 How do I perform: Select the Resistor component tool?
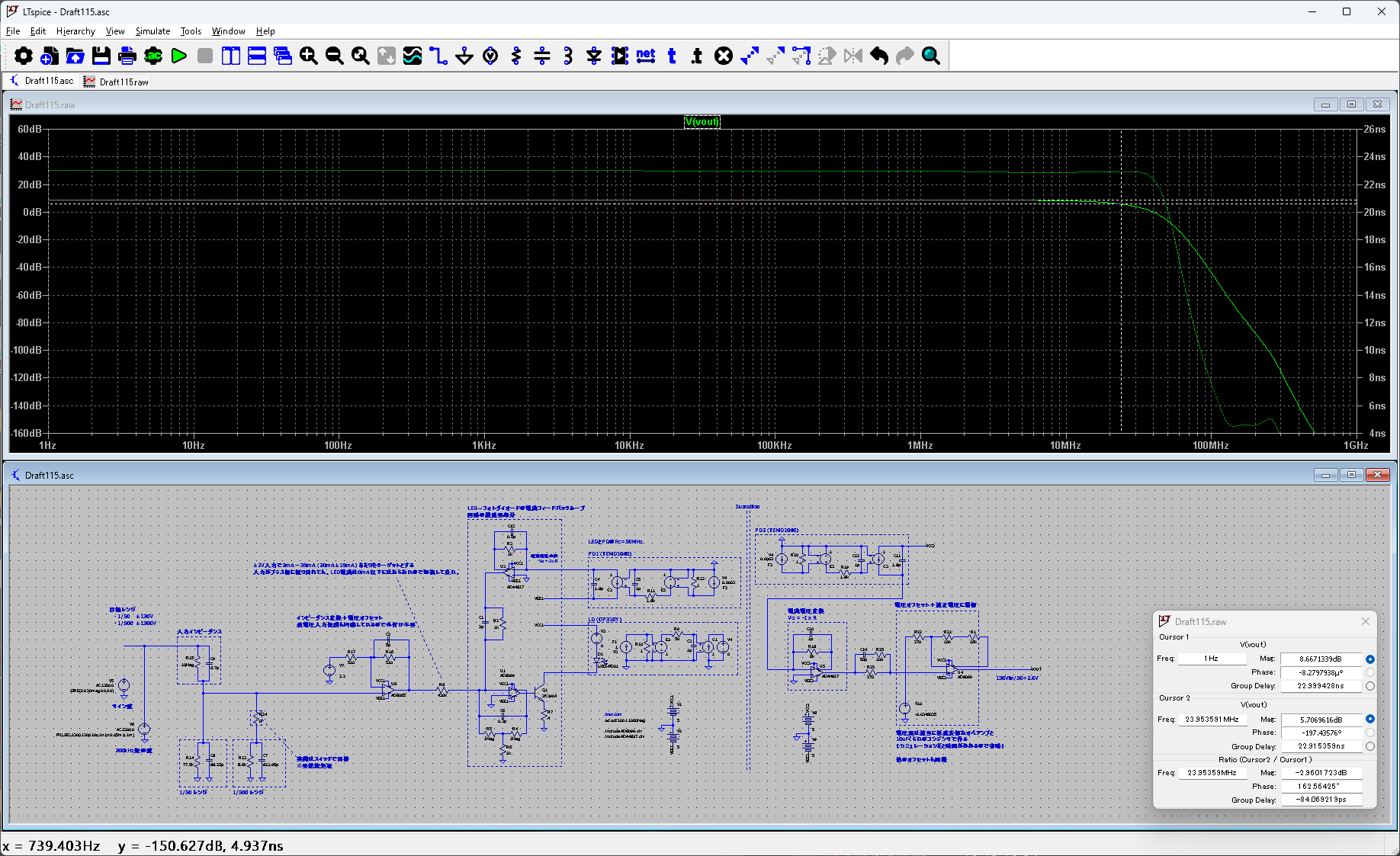[516, 56]
